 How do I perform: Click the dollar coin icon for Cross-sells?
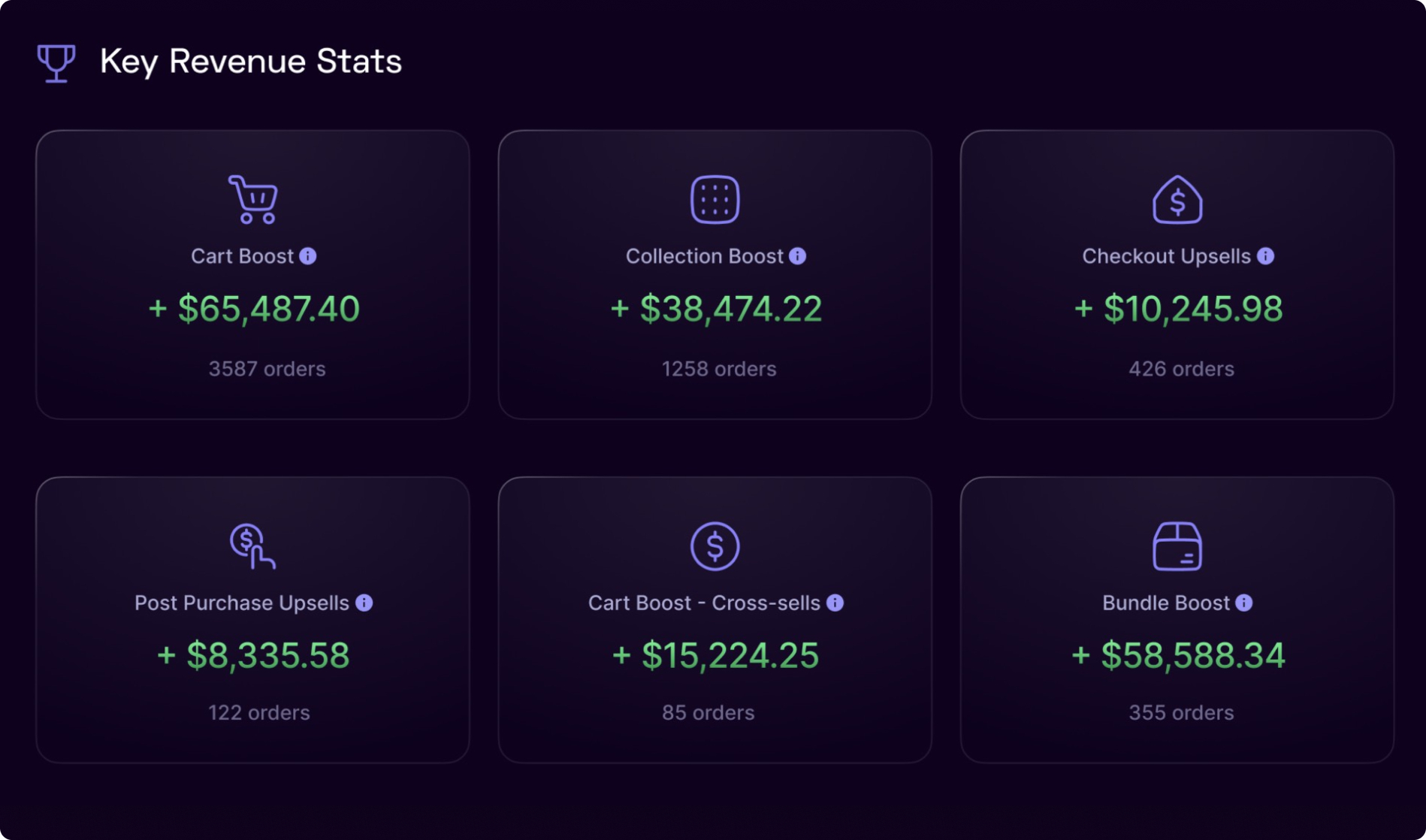[715, 546]
